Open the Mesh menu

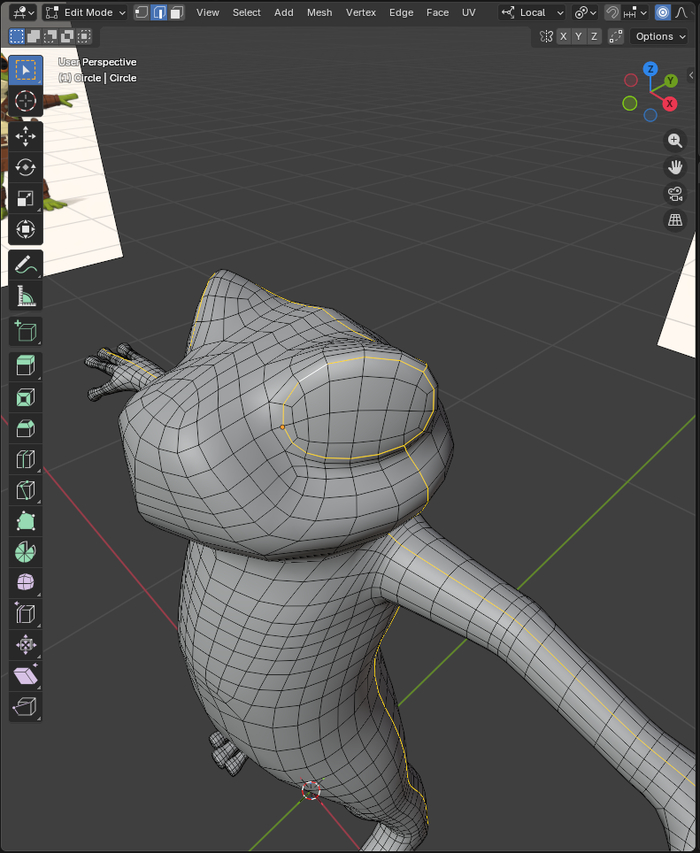319,13
